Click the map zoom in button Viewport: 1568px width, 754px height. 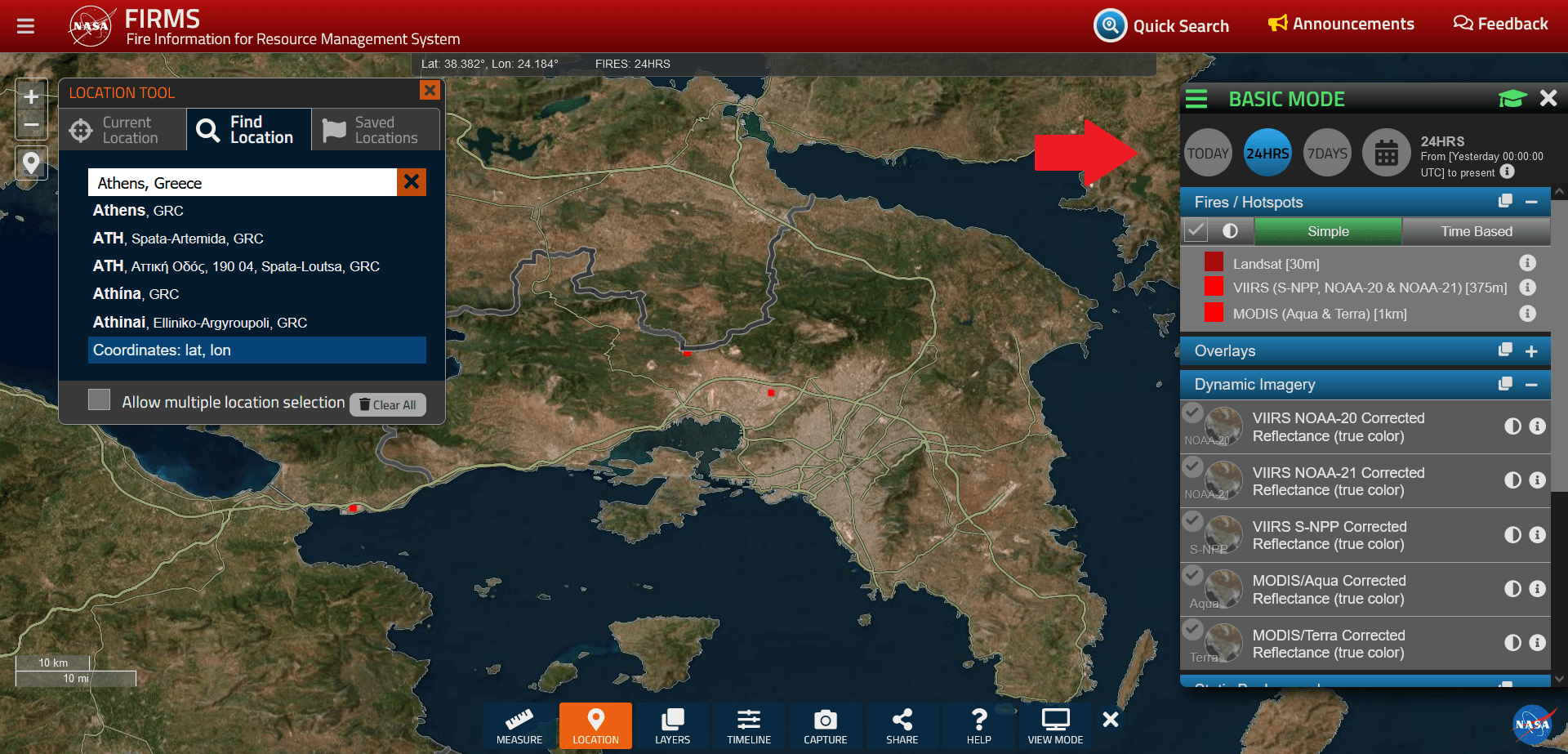[x=31, y=97]
